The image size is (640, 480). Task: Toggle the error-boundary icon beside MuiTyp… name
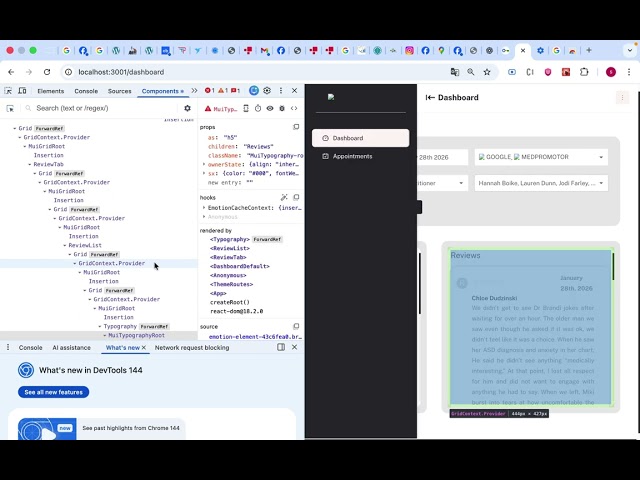[246, 109]
